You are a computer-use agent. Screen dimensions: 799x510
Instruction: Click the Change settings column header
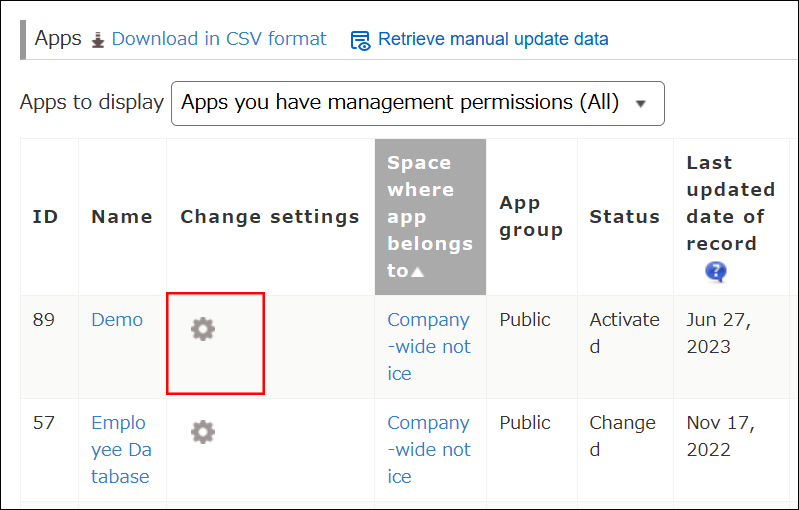pos(270,217)
